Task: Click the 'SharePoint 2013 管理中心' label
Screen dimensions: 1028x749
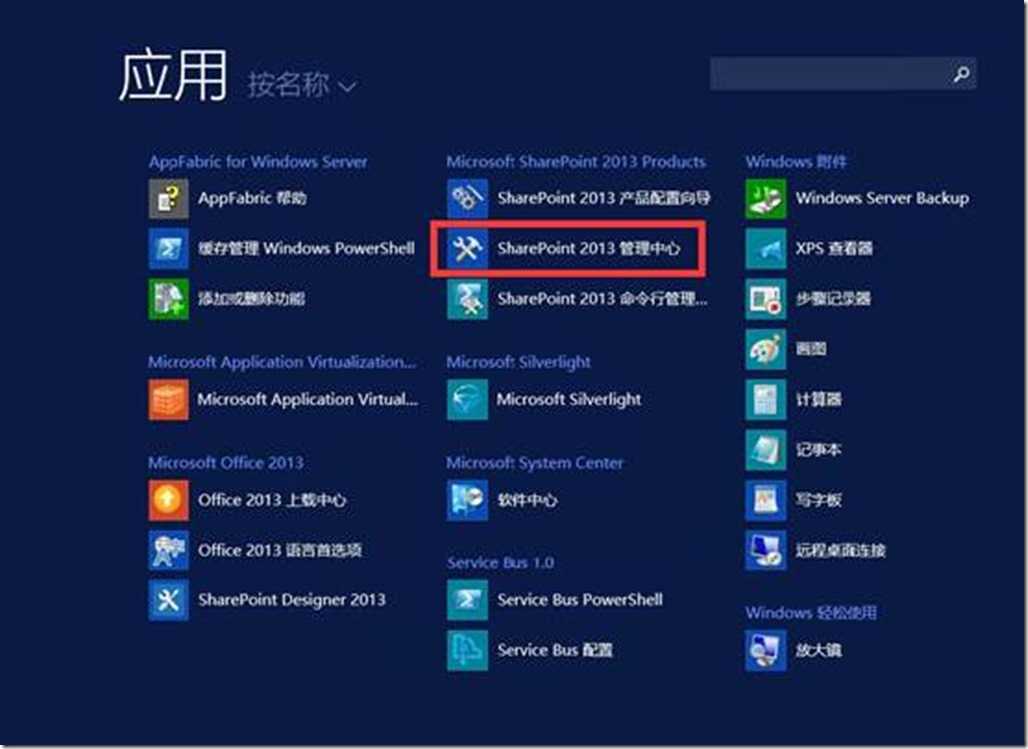Action: tap(589, 249)
